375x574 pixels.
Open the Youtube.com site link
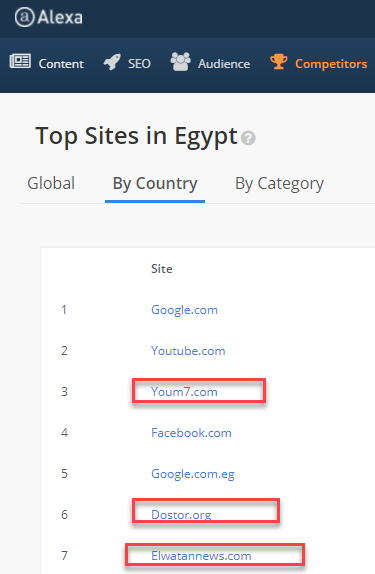tap(188, 351)
